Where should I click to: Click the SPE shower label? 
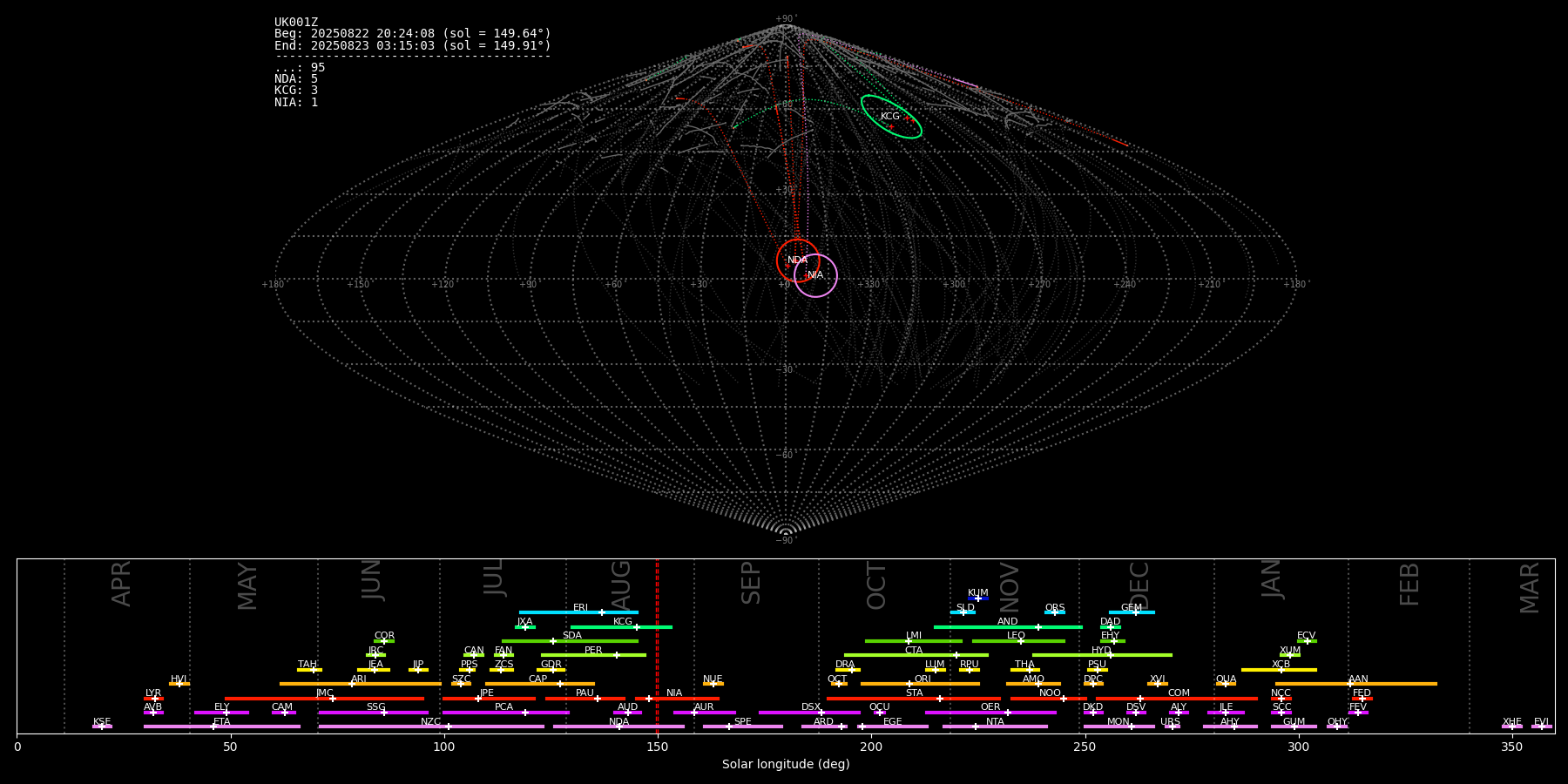coord(743,722)
